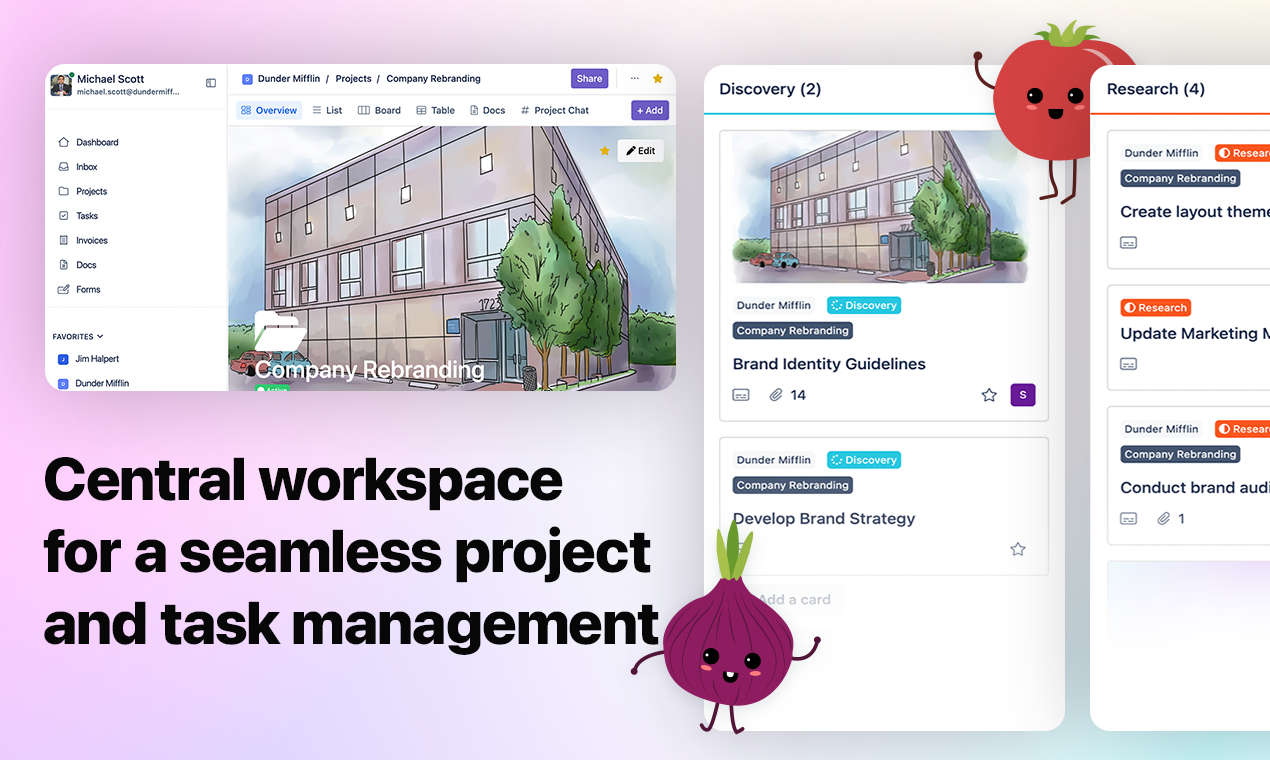Click Dunder Mifflin tag on Develop Brand Strategy card
The height and width of the screenshot is (760, 1270).
(774, 460)
